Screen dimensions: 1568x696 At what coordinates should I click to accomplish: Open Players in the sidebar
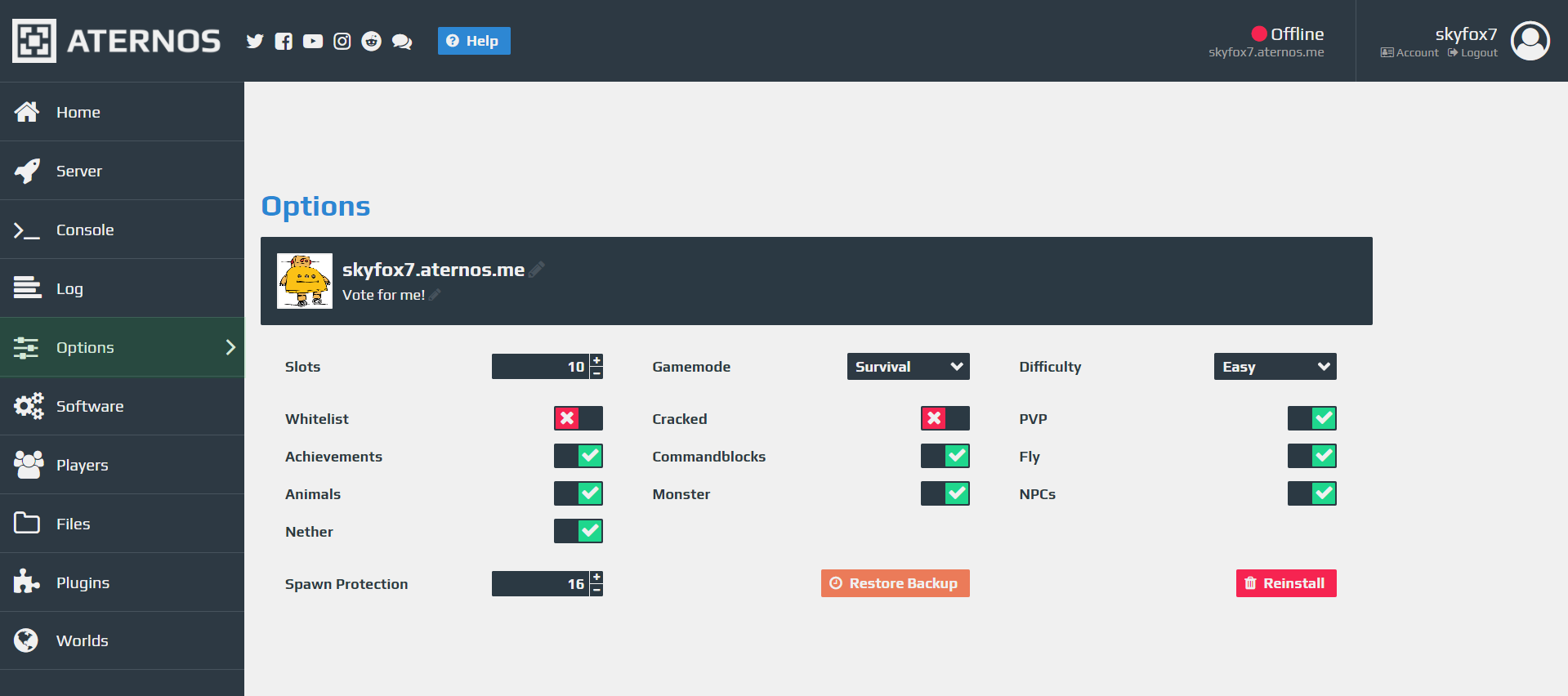pyautogui.click(x=122, y=465)
